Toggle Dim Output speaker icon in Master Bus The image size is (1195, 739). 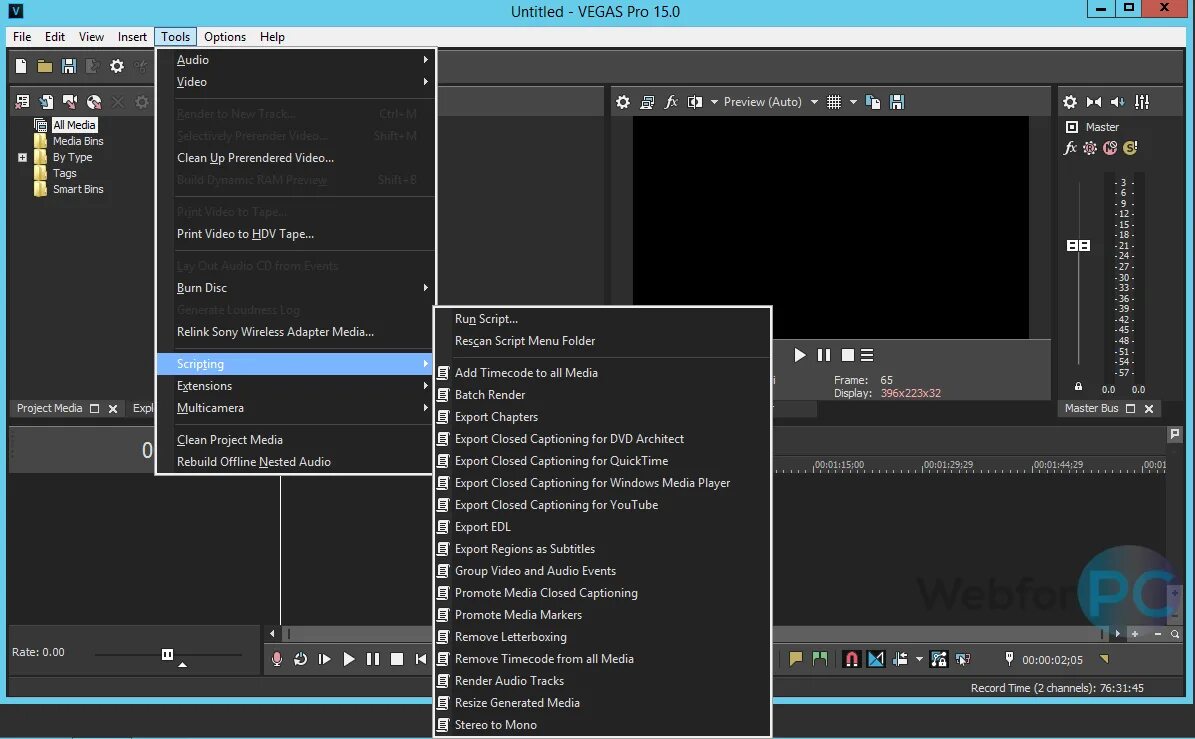pos(1117,102)
